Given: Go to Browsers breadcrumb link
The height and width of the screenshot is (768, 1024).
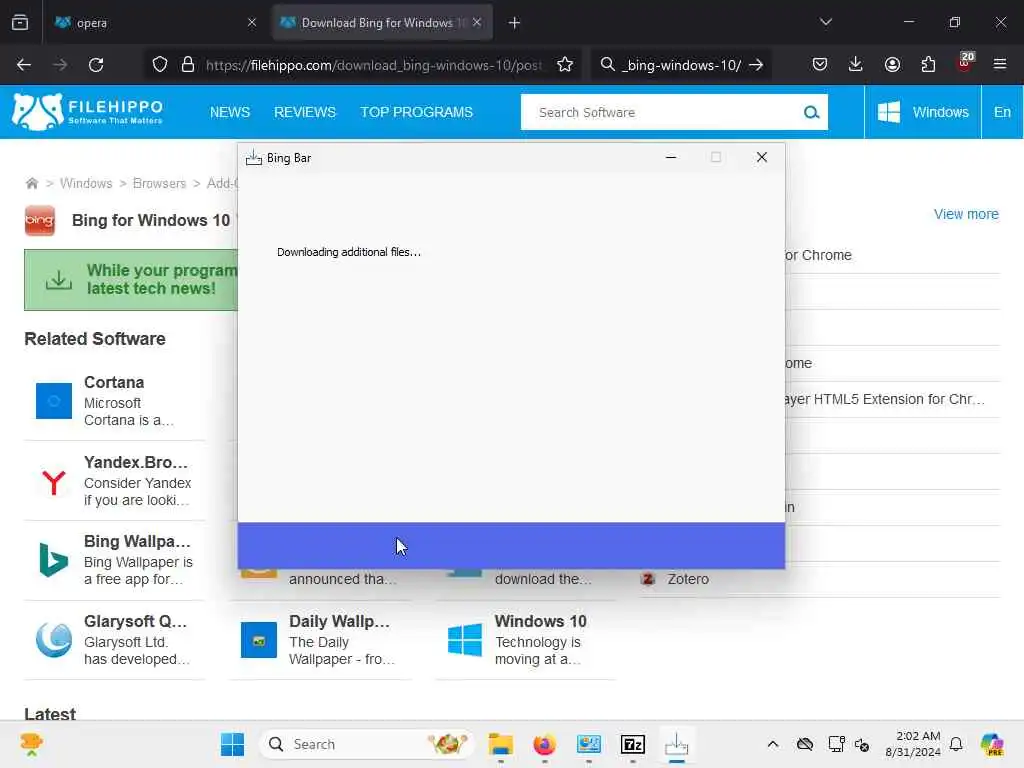Looking at the screenshot, I should (x=159, y=184).
